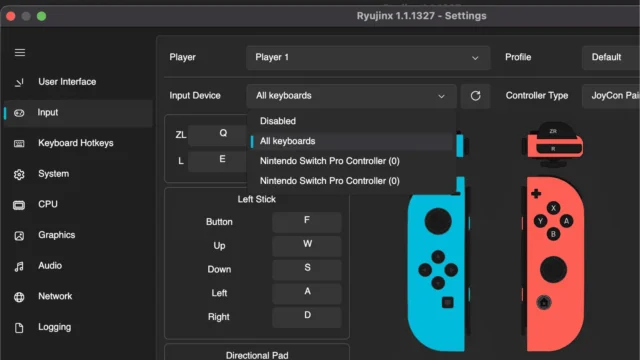Screen dimensions: 640x360
Task: Toggle the hamburger navigation menu
Action: coord(20,53)
